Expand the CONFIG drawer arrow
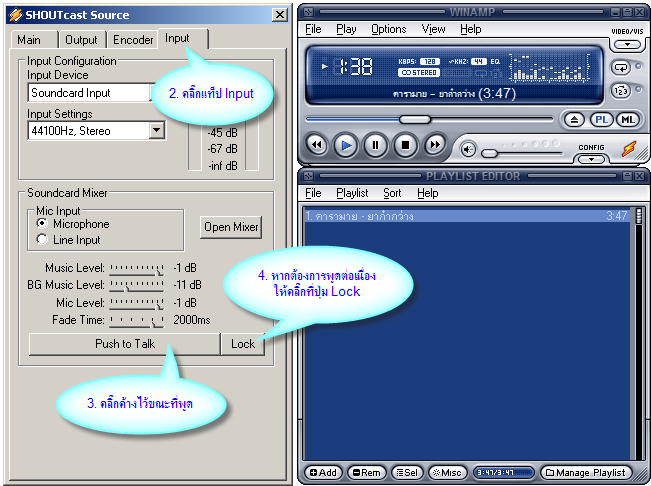651x486 pixels. pos(591,159)
